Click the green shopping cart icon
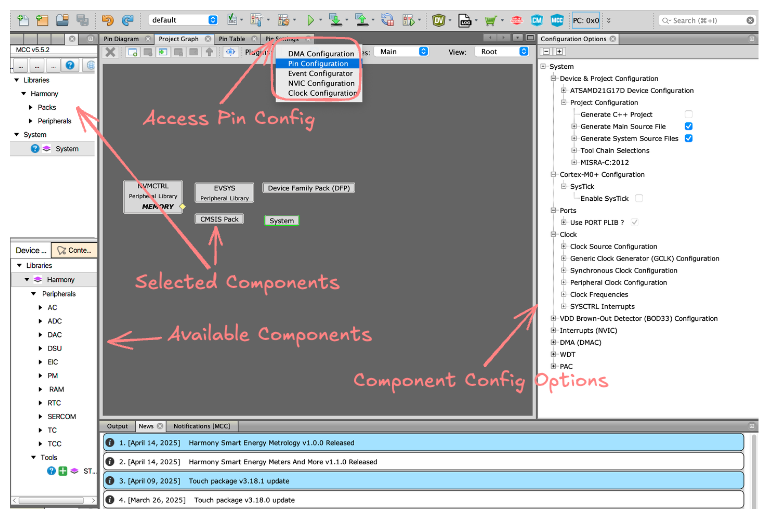The height and width of the screenshot is (519, 768). tap(490, 21)
